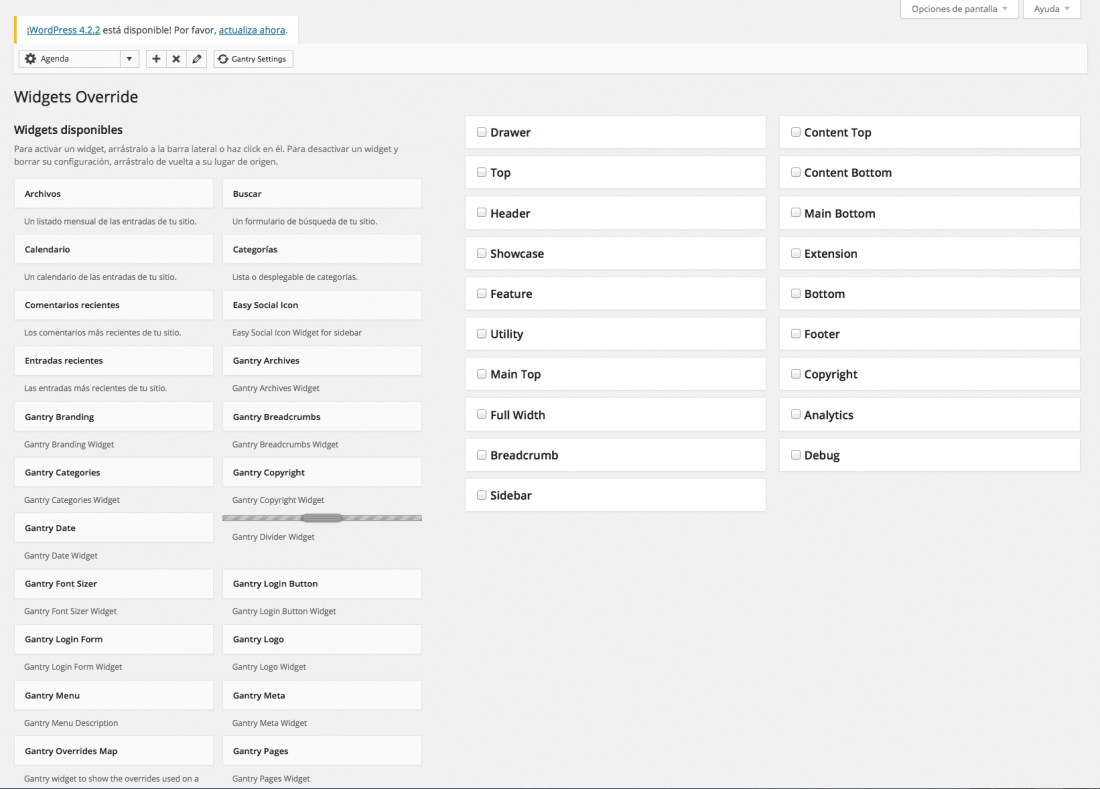The image size is (1100, 789).
Task: Tick the Top position checkbox
Action: click(x=482, y=172)
